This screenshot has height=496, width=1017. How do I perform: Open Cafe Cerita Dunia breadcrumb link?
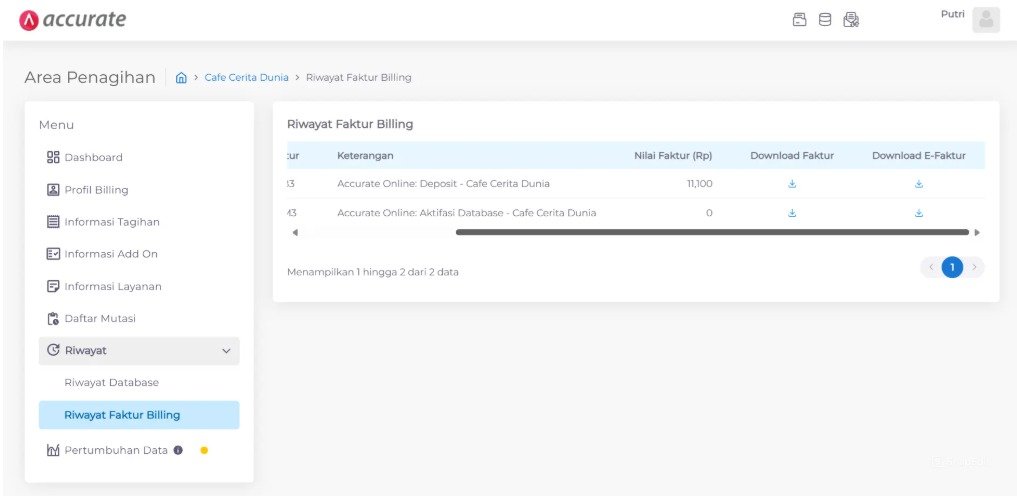[x=246, y=78]
